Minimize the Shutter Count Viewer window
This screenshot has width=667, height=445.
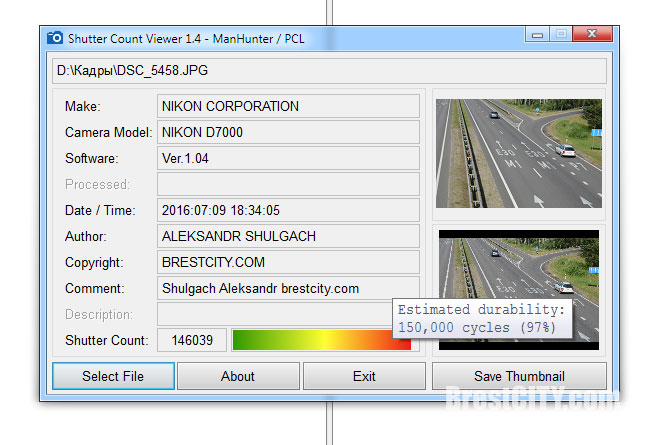pyautogui.click(x=538, y=34)
